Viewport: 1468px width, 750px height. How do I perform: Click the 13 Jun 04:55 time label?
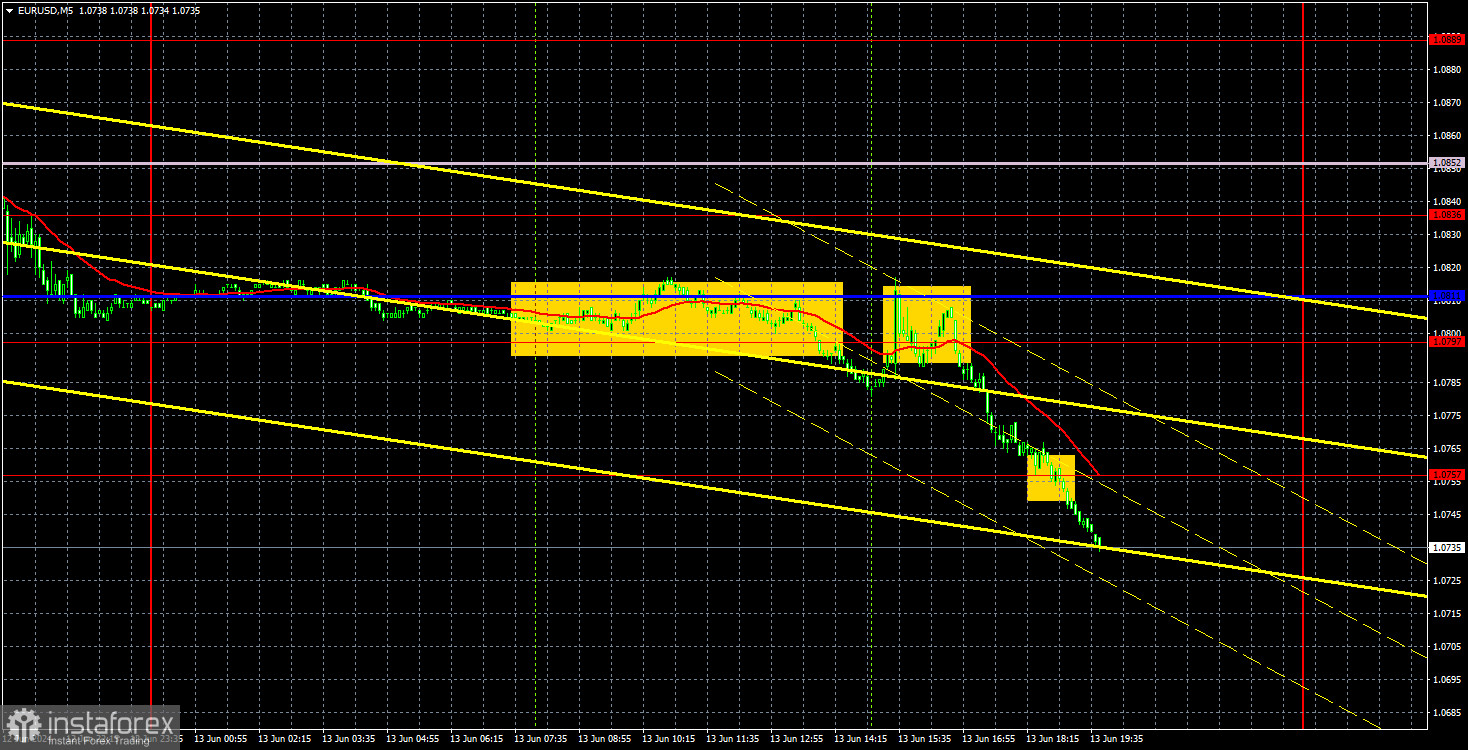pyautogui.click(x=412, y=739)
